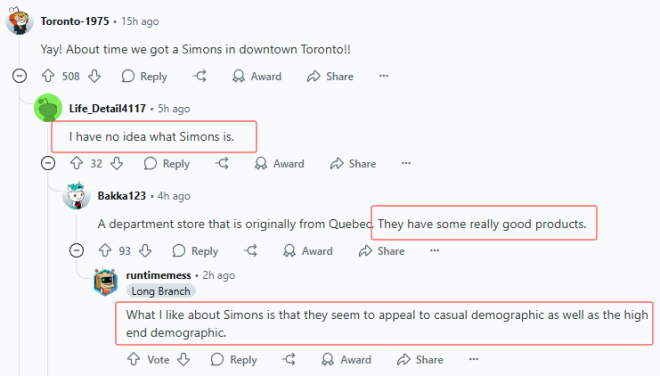Open more options on Toronto-1975's comment
This screenshot has height=376, width=660.
point(383,76)
